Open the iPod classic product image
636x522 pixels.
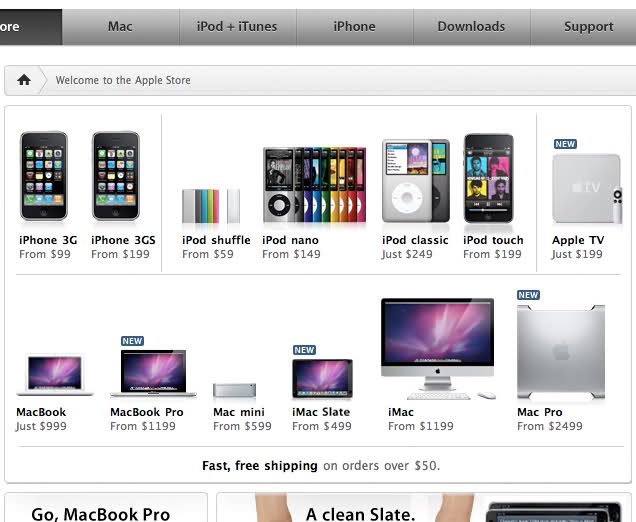(416, 181)
